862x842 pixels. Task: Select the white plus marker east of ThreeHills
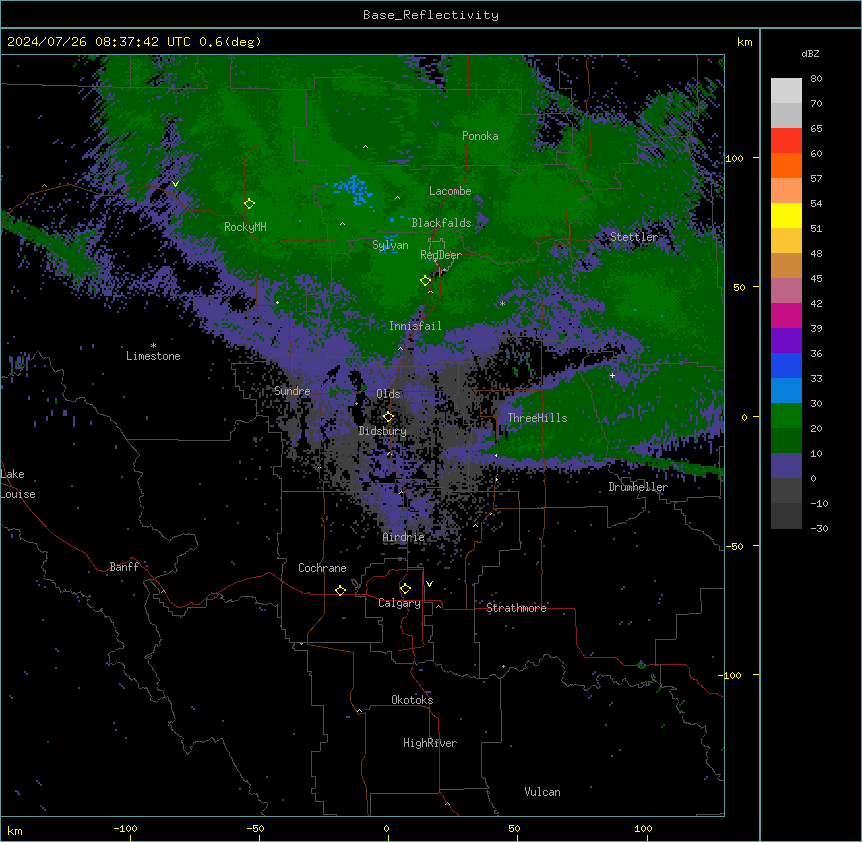tap(612, 375)
